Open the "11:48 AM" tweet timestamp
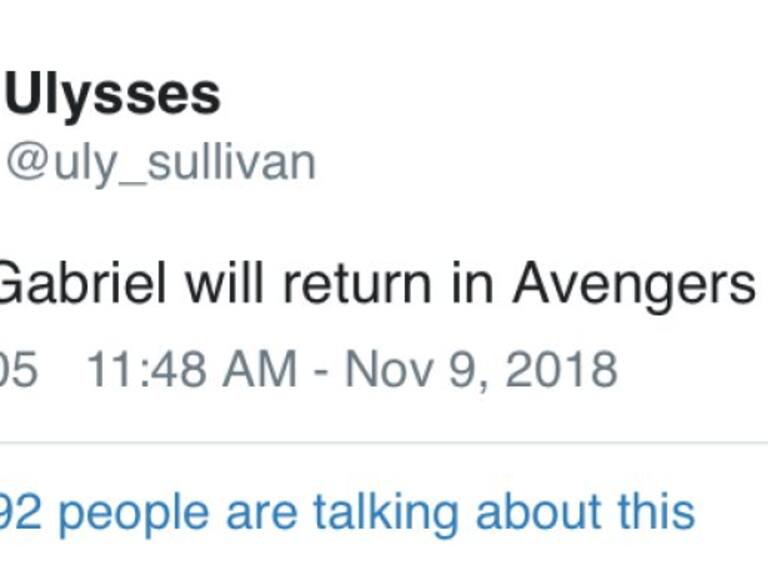 coord(191,370)
